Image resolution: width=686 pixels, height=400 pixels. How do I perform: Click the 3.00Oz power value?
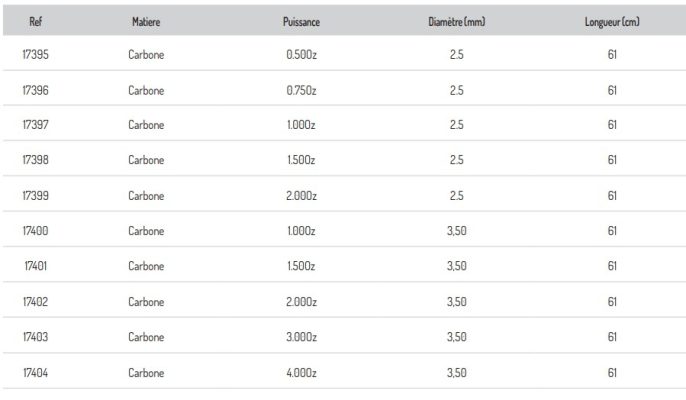pos(301,337)
